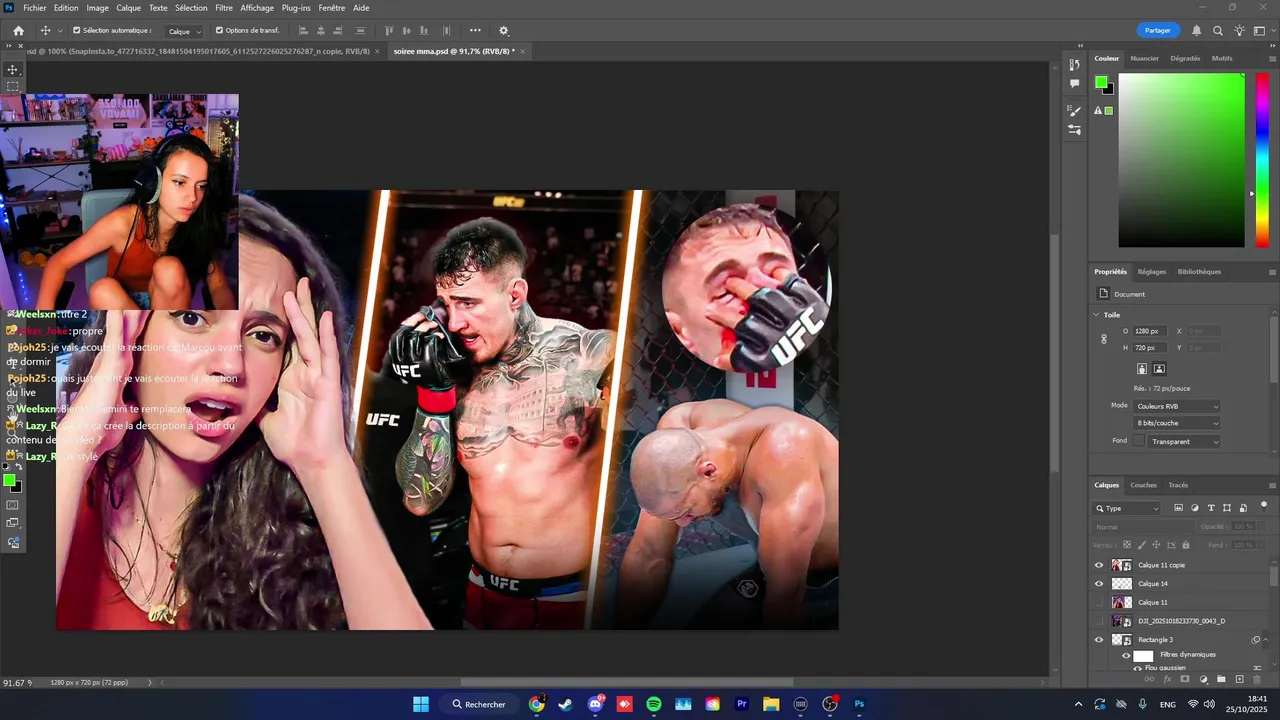This screenshot has width=1280, height=720.
Task: Click the shape layer filter icon
Action: pyautogui.click(x=1227, y=508)
